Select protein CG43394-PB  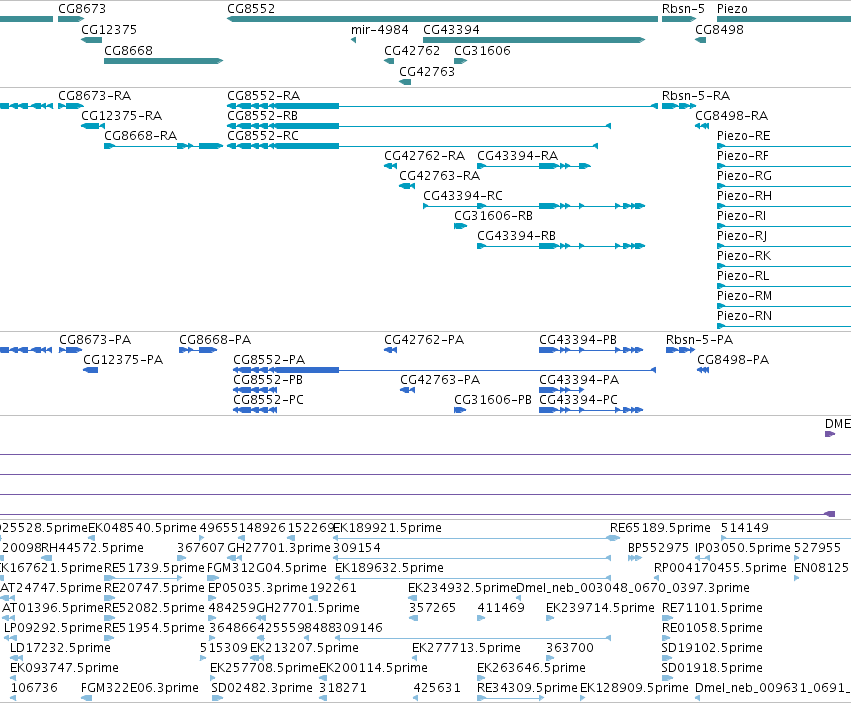click(578, 340)
